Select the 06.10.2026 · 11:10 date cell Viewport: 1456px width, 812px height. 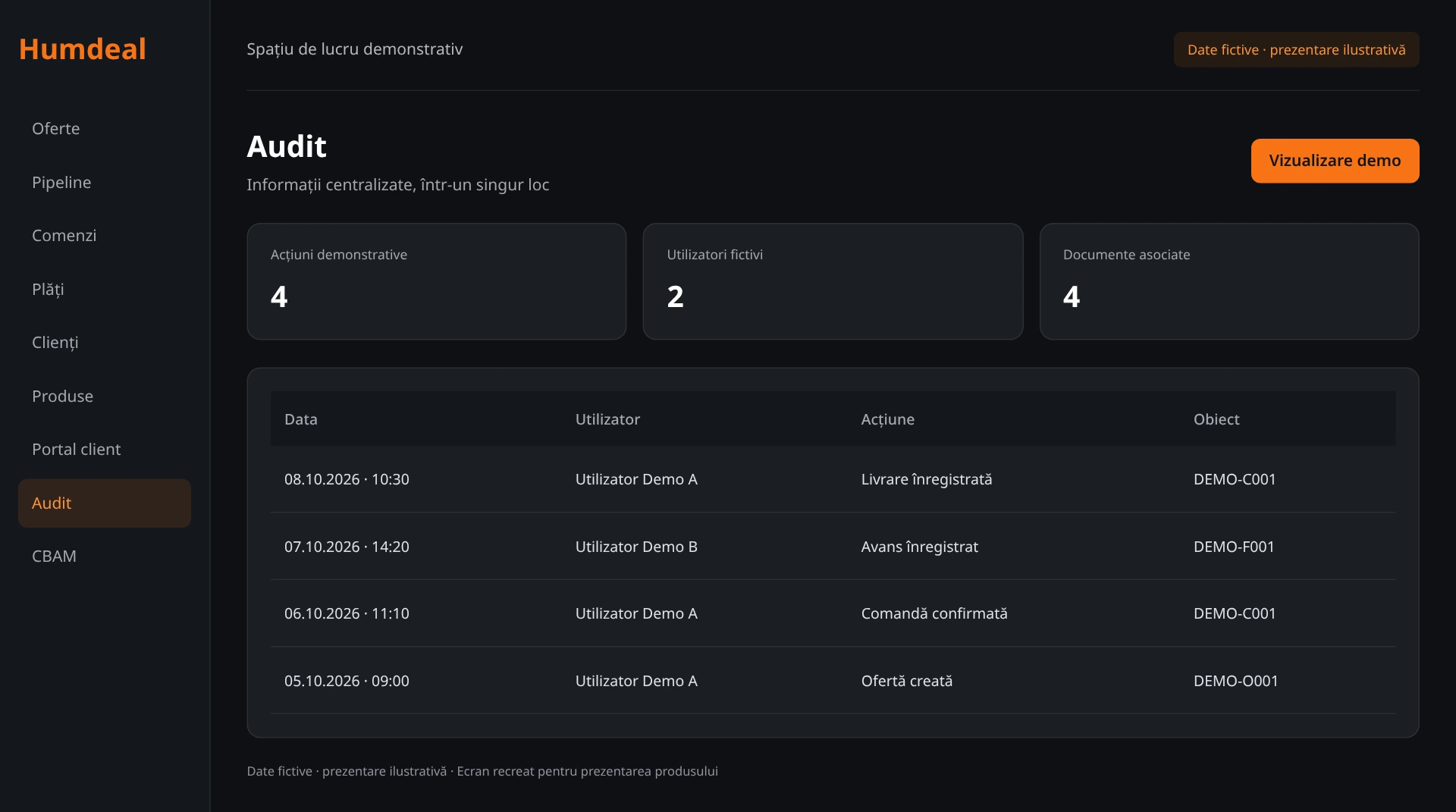pyautogui.click(x=347, y=613)
